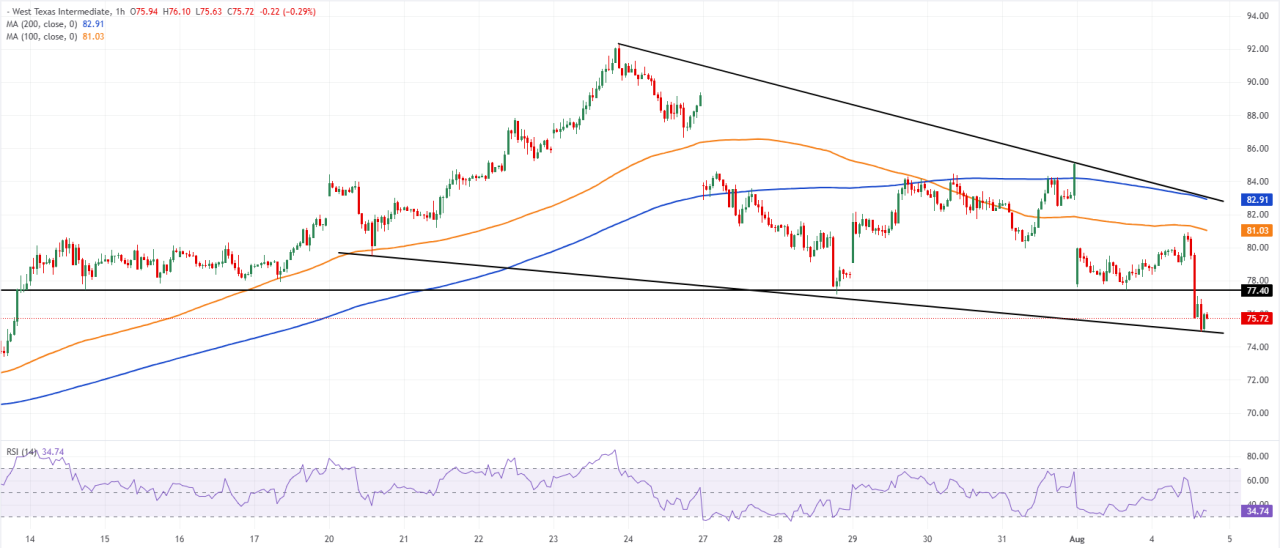Viewport: 1280px width, 548px height.
Task: Click the blue 82.91 price tag
Action: [1257, 200]
